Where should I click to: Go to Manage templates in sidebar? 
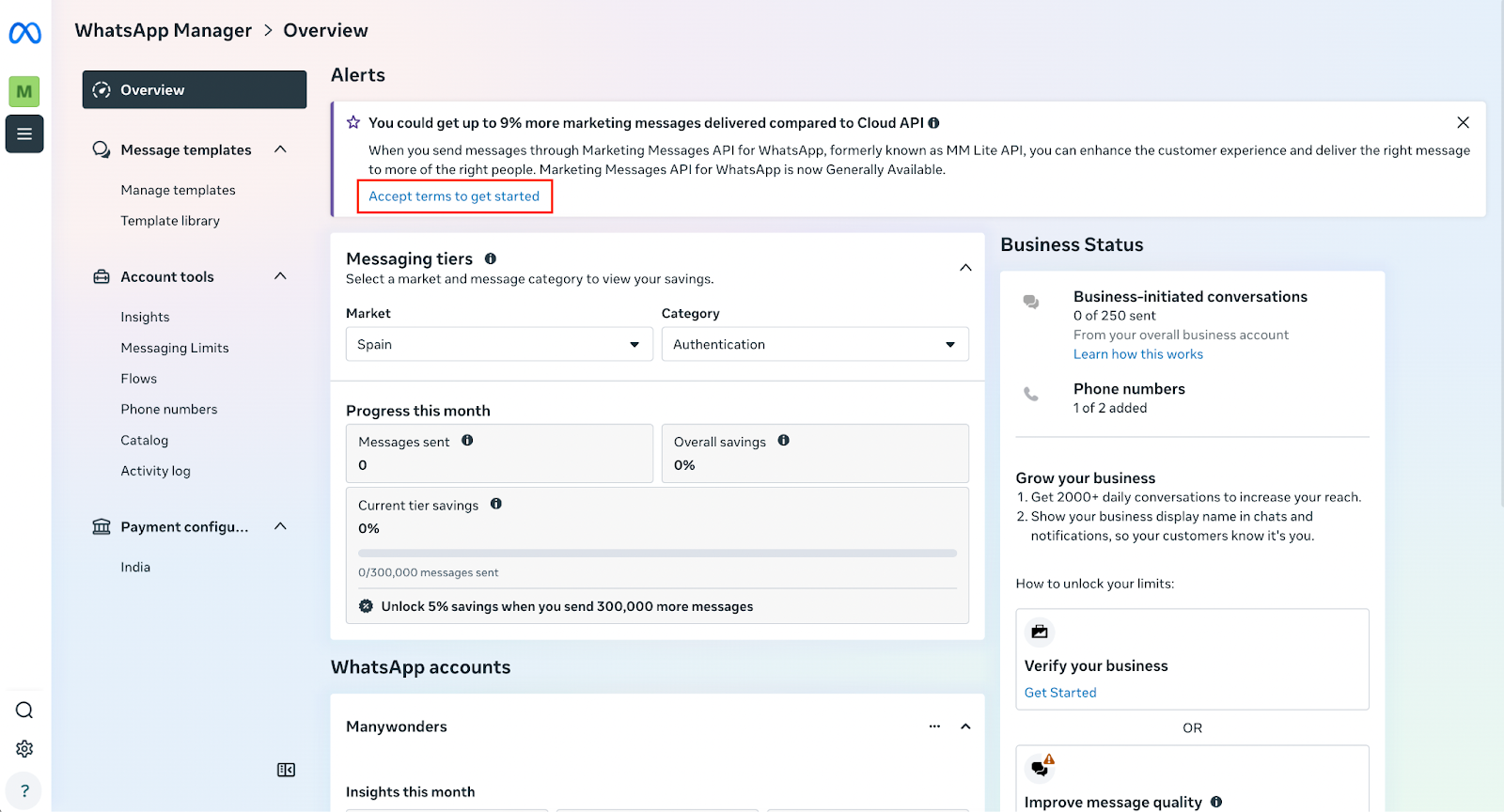[x=178, y=190]
